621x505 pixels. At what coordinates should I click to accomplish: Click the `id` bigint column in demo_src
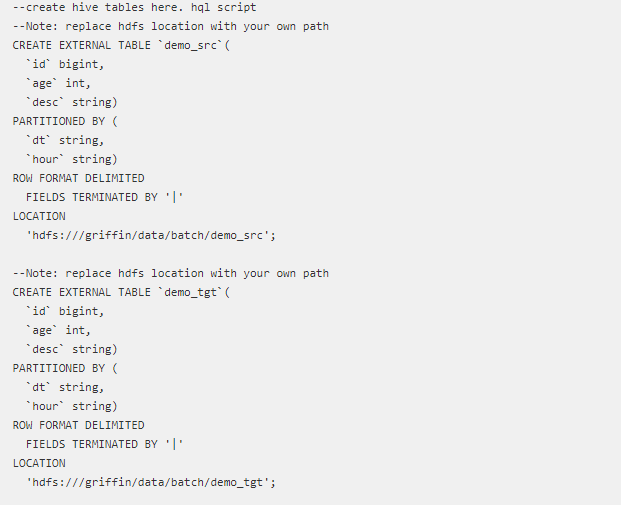(64, 64)
